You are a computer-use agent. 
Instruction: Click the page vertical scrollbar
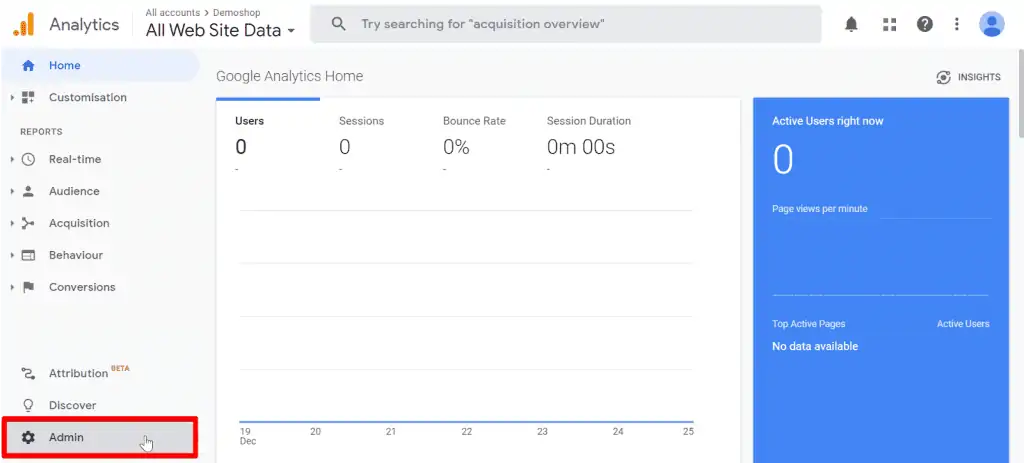(x=1021, y=91)
